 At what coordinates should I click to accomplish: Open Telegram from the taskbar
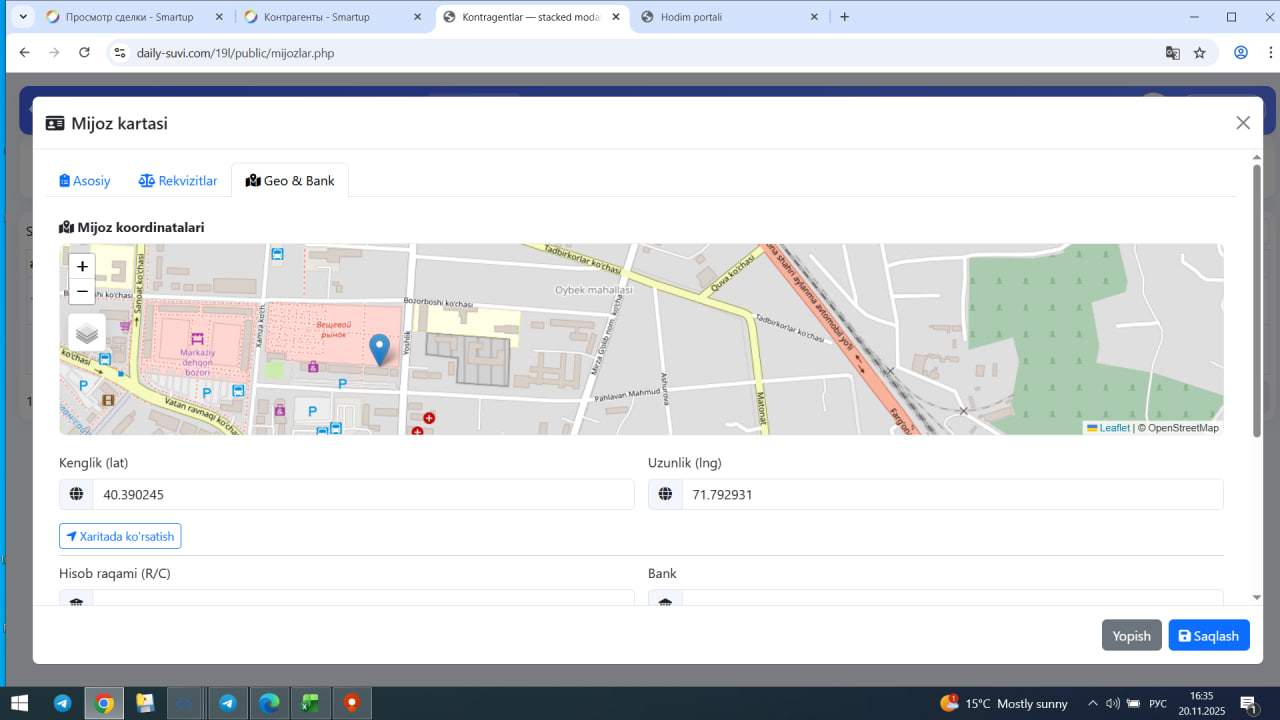pos(62,703)
